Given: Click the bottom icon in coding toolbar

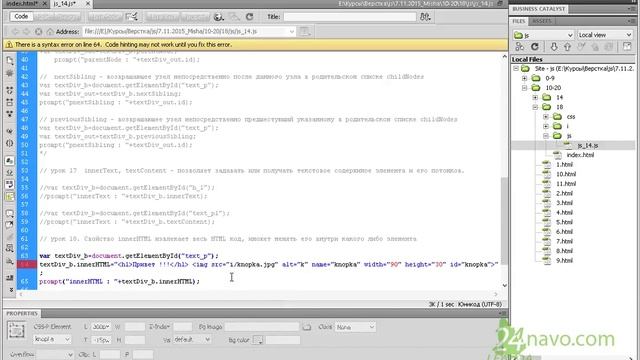Looking at the screenshot, I should click(10, 289).
